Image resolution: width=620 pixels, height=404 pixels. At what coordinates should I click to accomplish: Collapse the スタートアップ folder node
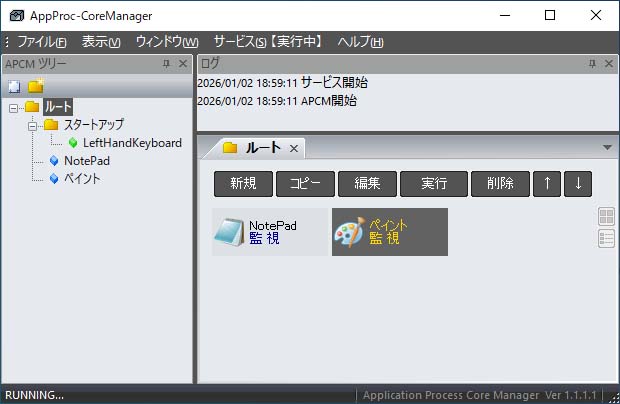point(32,125)
